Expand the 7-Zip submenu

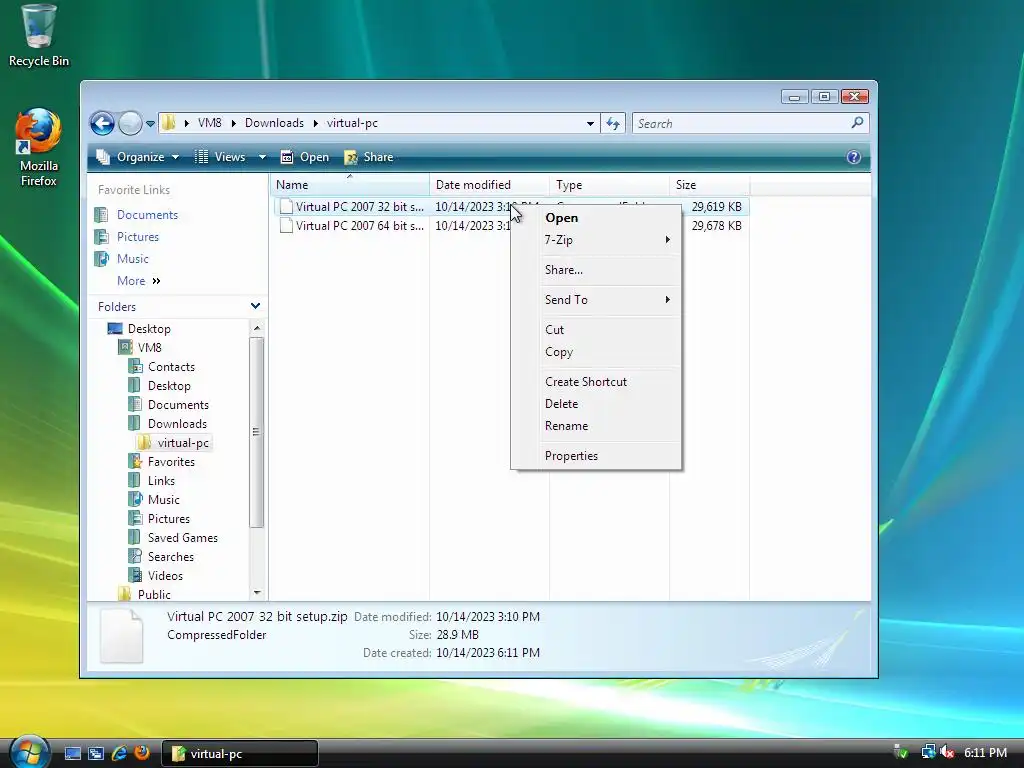pos(596,240)
